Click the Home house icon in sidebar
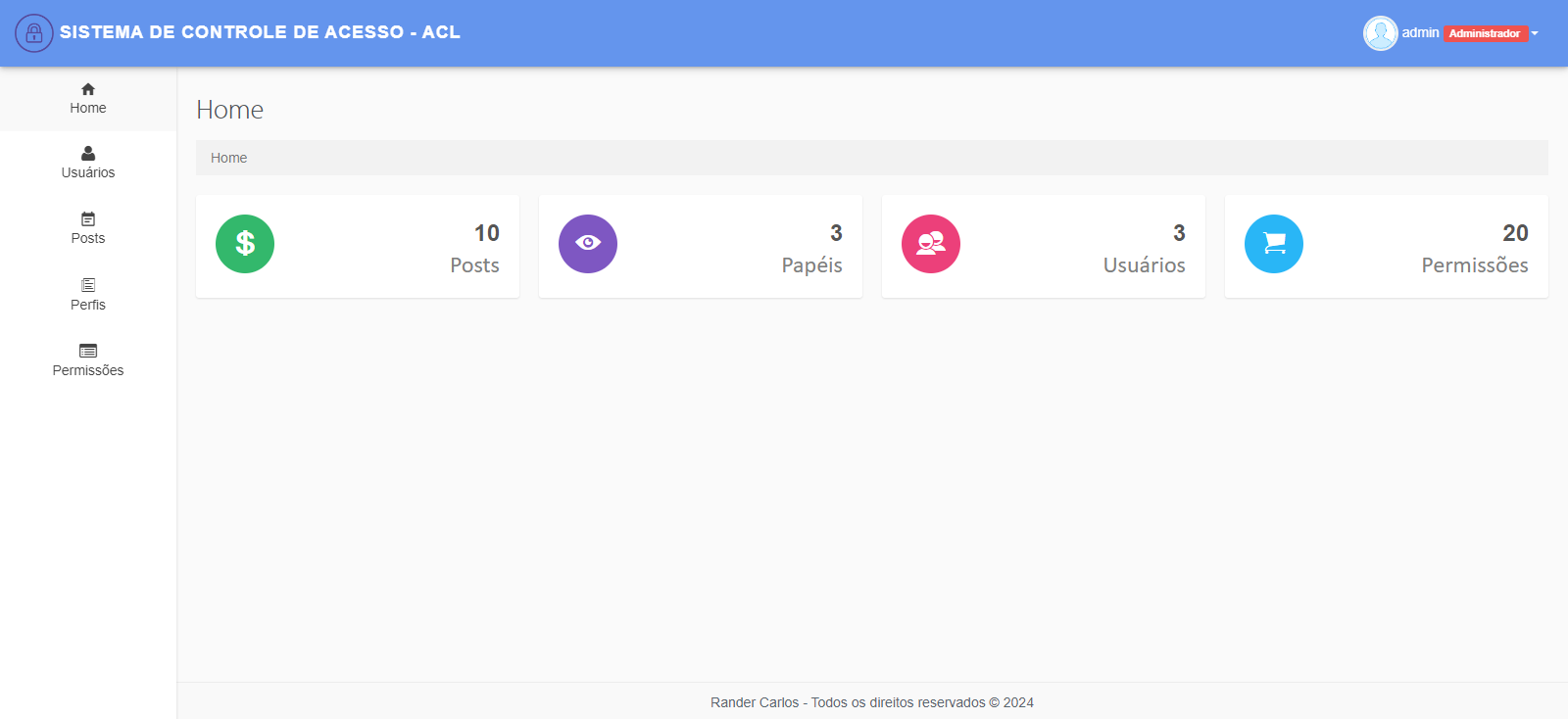 coord(88,89)
